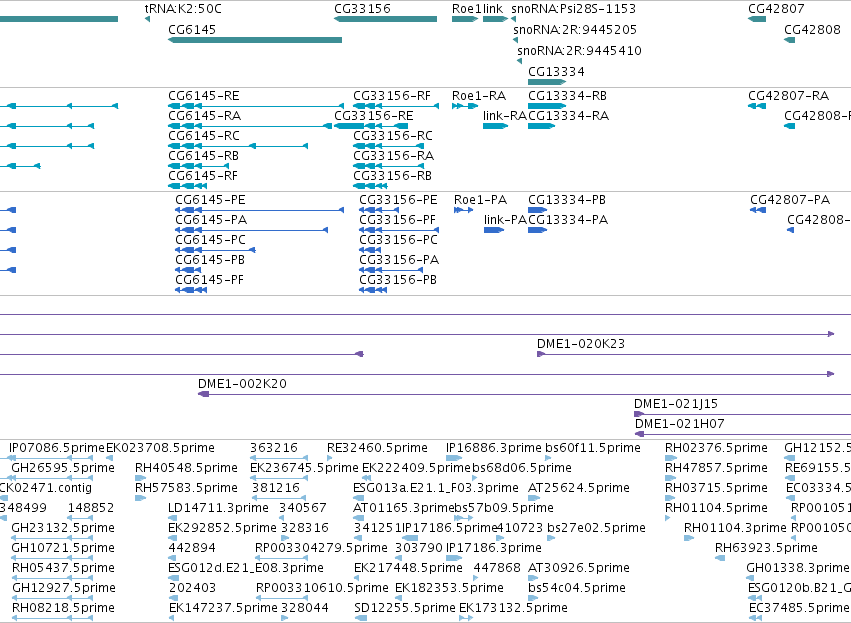Select protein CG13334-PB
This screenshot has height=623, width=851.
click(x=538, y=210)
